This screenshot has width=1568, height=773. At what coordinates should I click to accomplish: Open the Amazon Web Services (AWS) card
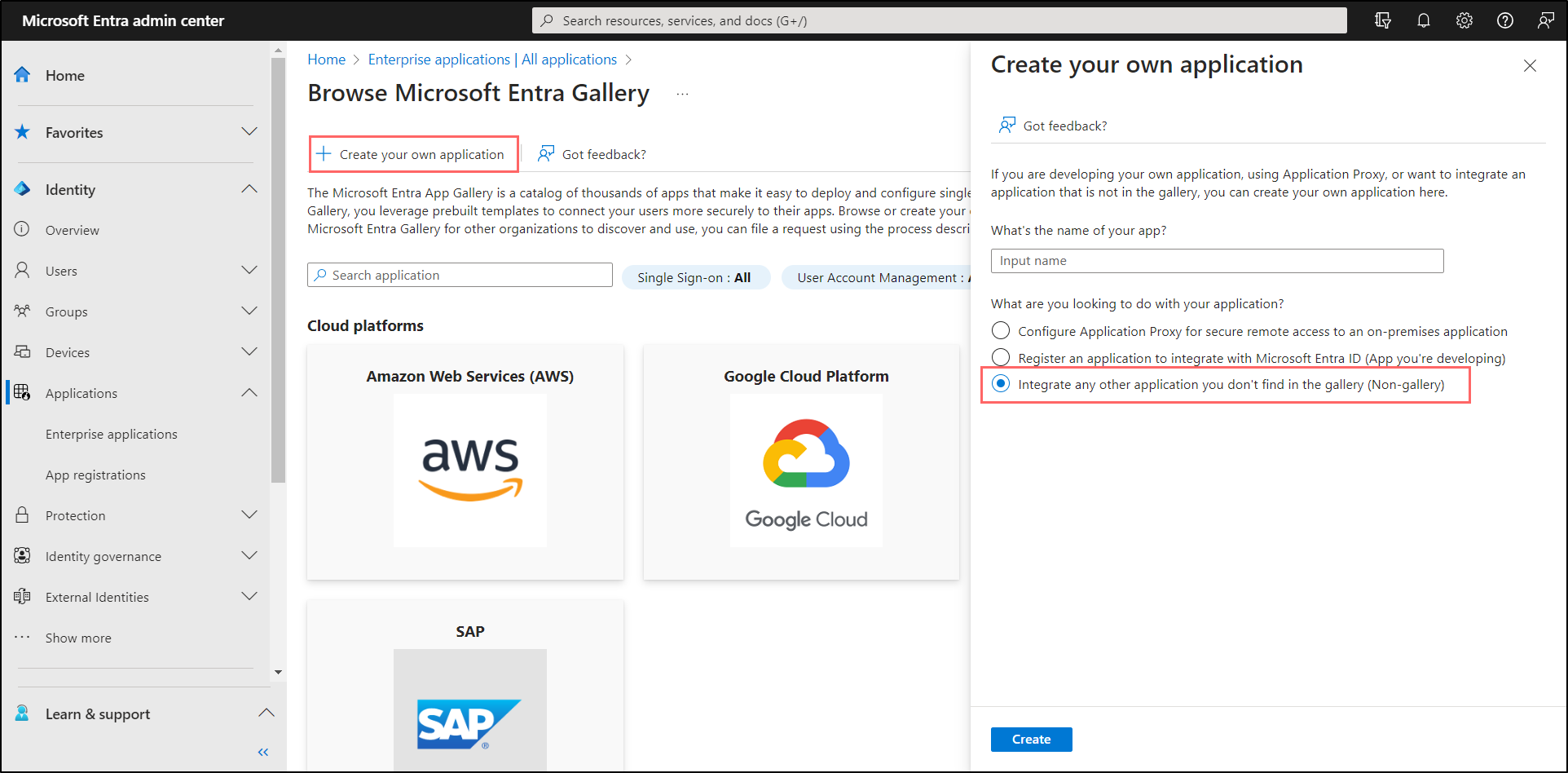[x=465, y=462]
